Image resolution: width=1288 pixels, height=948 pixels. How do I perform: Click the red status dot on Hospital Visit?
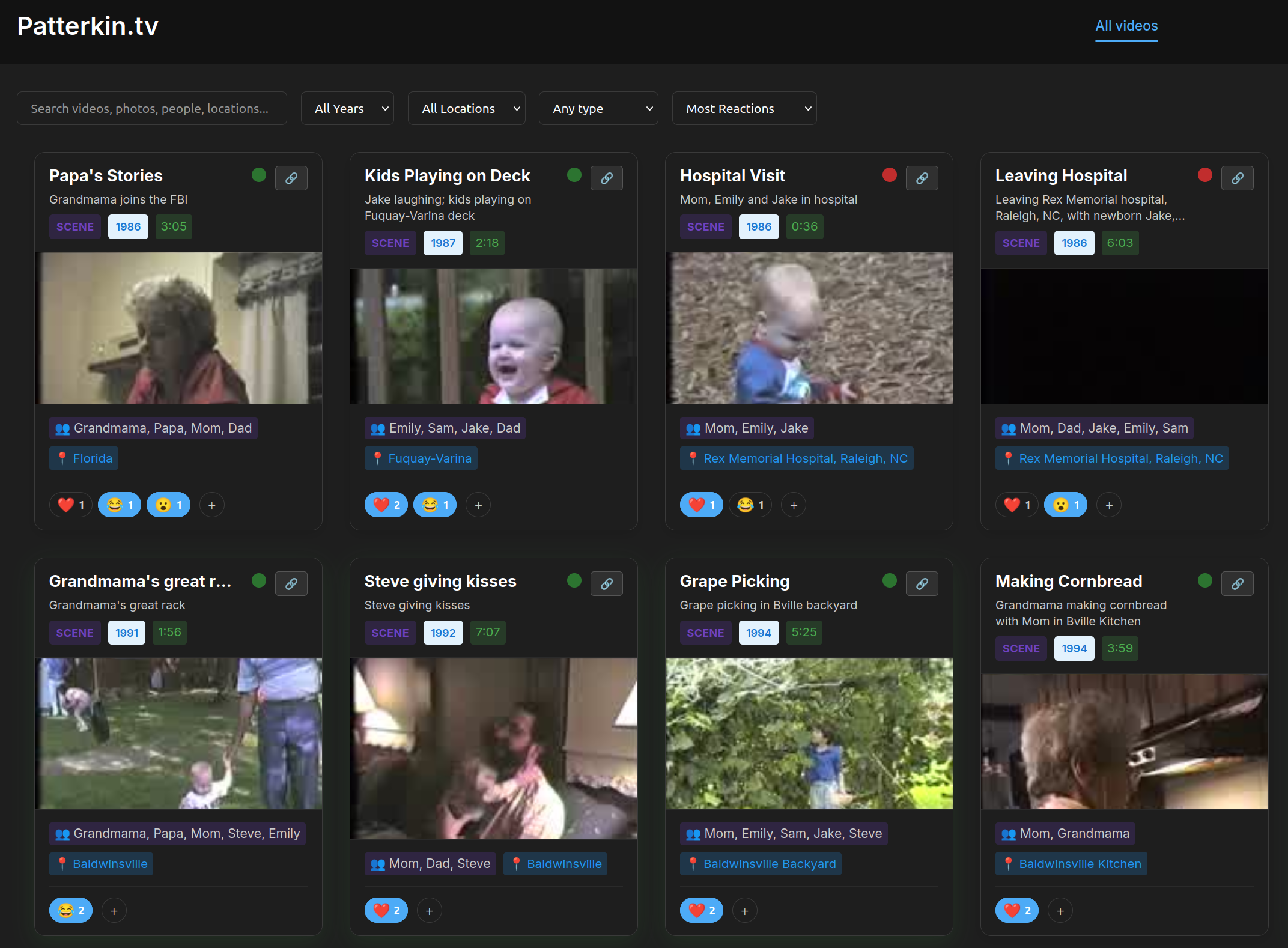[x=889, y=175]
